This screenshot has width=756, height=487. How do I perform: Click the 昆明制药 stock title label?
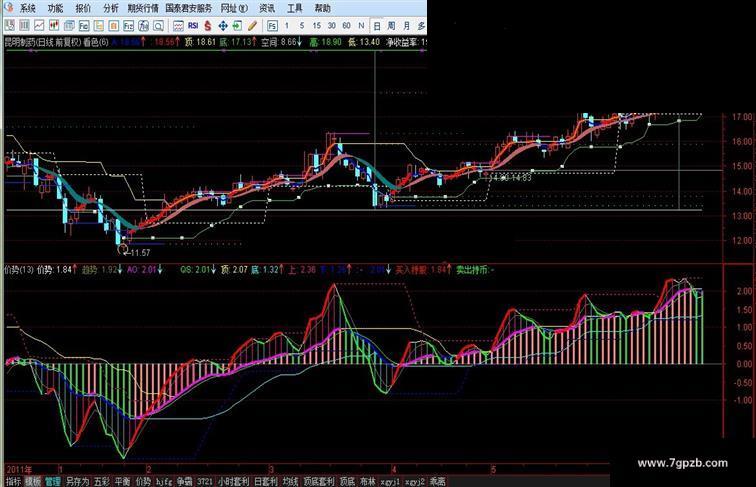tap(19, 42)
